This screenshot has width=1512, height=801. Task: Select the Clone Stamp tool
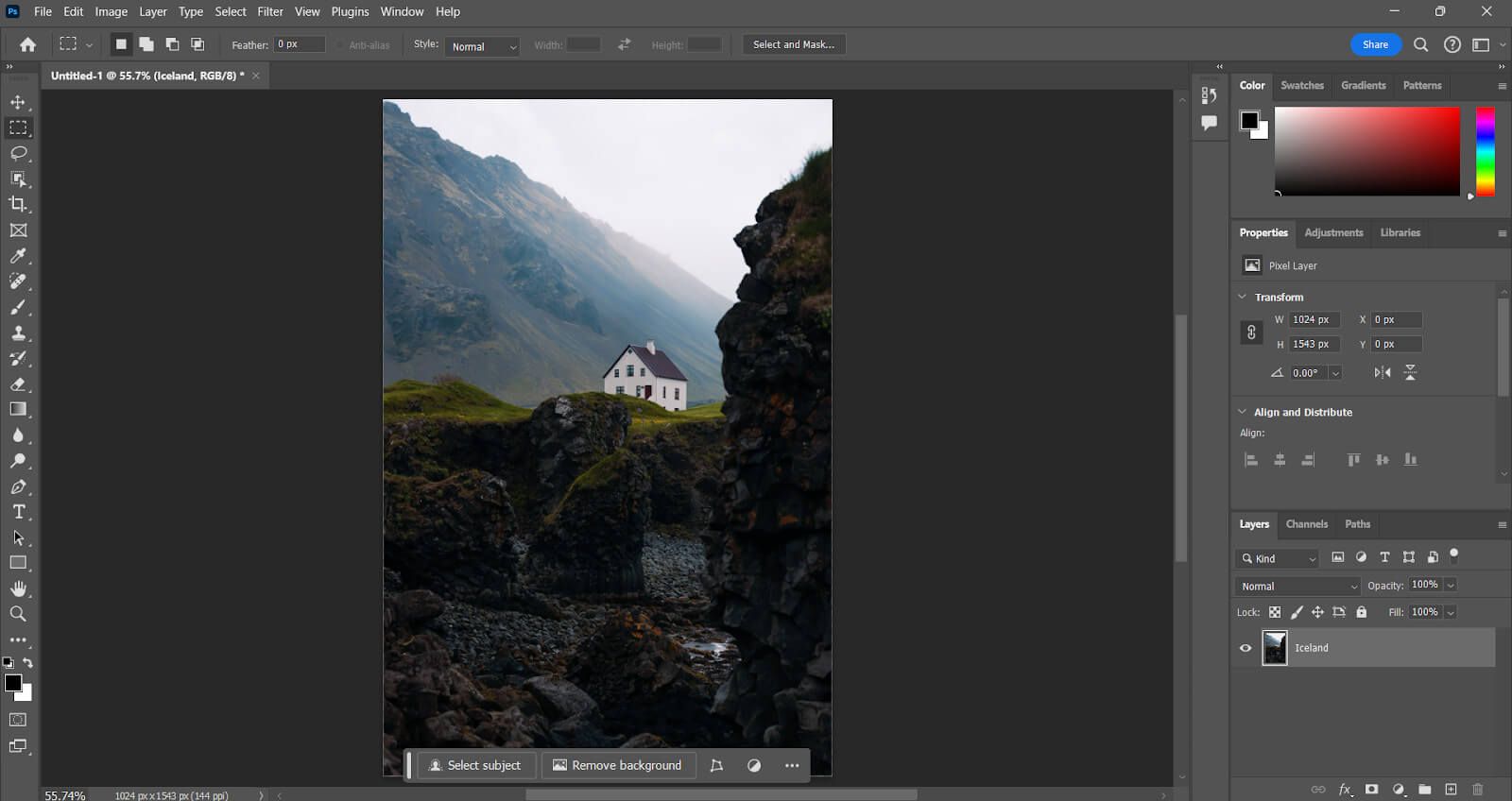(x=18, y=332)
